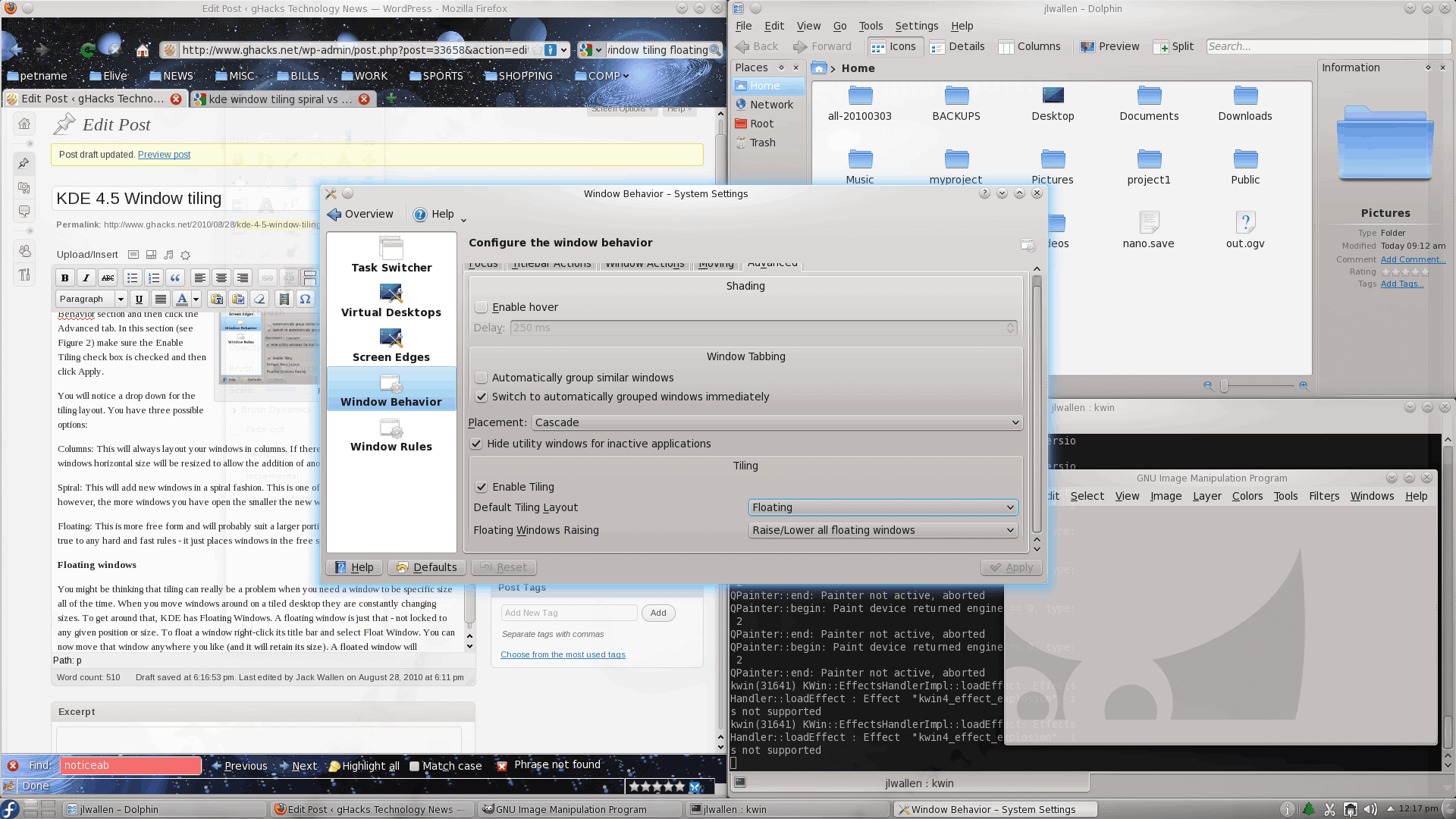Insert a bulleted list in the editor

click(x=132, y=278)
